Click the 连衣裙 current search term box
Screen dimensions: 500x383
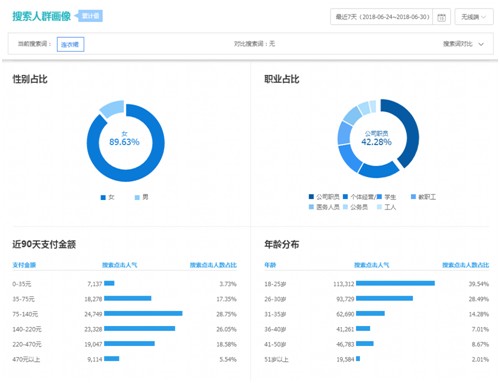pos(70,44)
